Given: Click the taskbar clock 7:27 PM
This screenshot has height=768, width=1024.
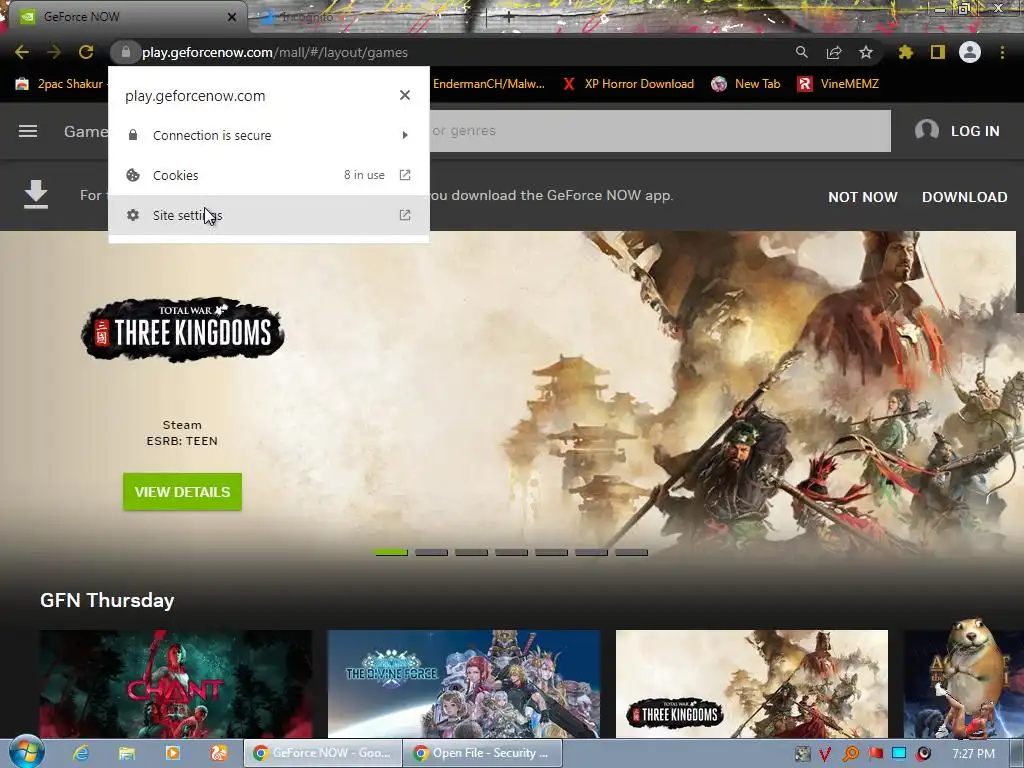Looking at the screenshot, I should point(973,754).
